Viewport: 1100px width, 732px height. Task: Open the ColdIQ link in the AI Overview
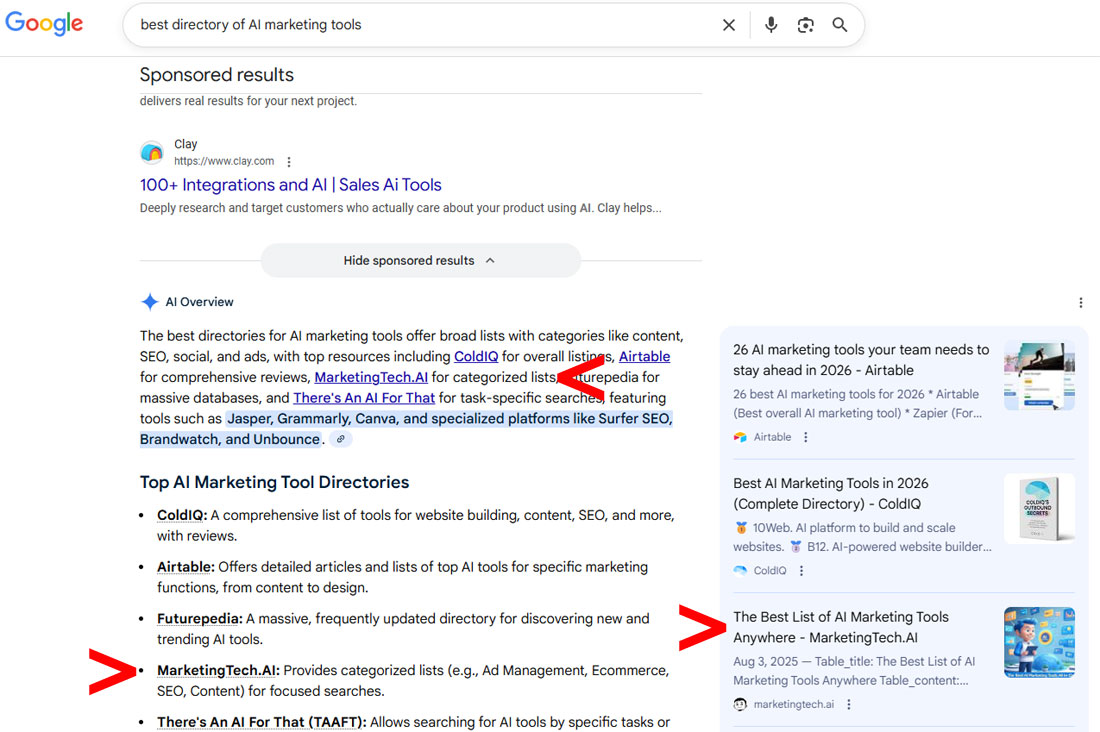475,356
